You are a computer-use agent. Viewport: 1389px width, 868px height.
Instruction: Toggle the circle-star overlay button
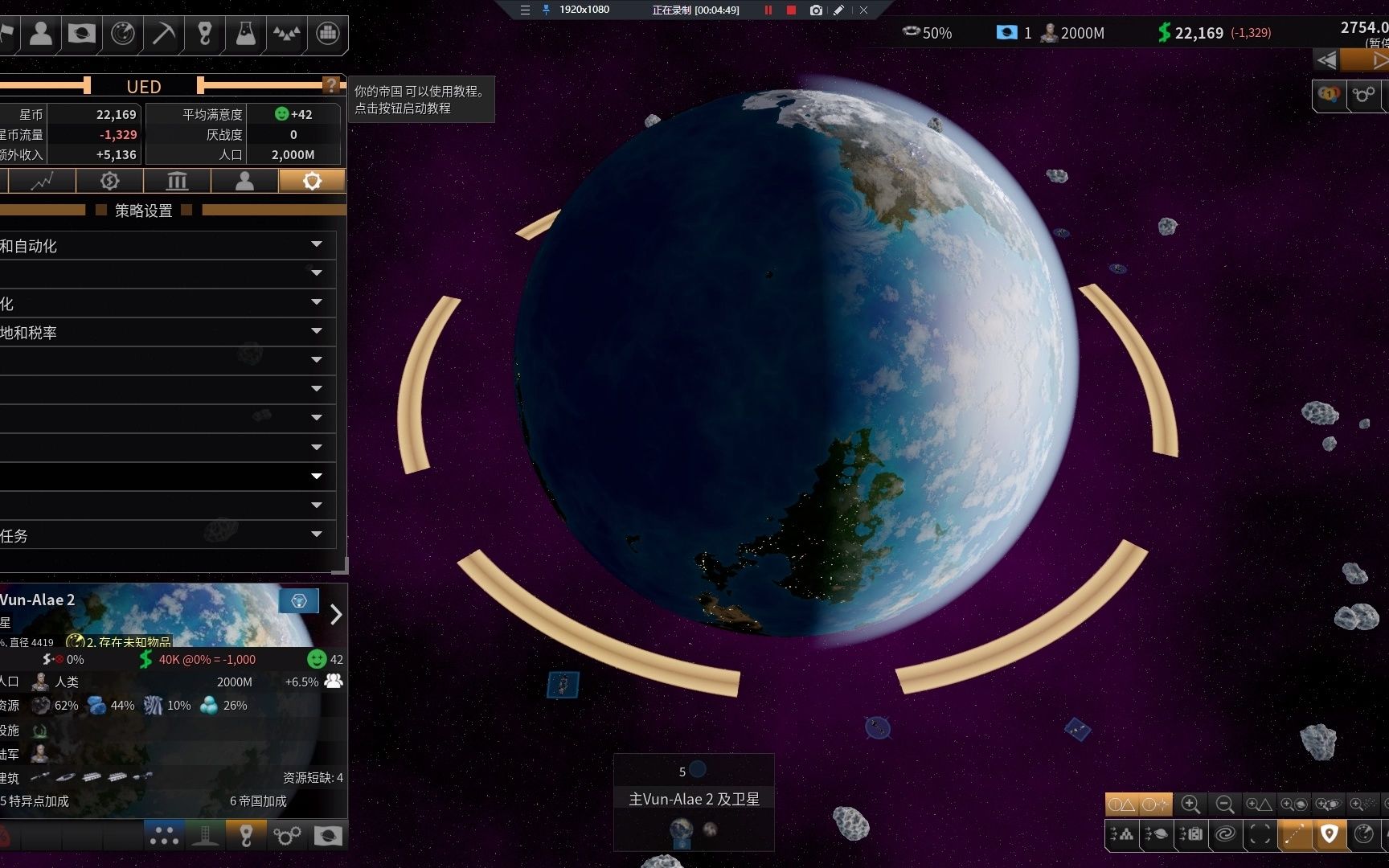[1155, 805]
